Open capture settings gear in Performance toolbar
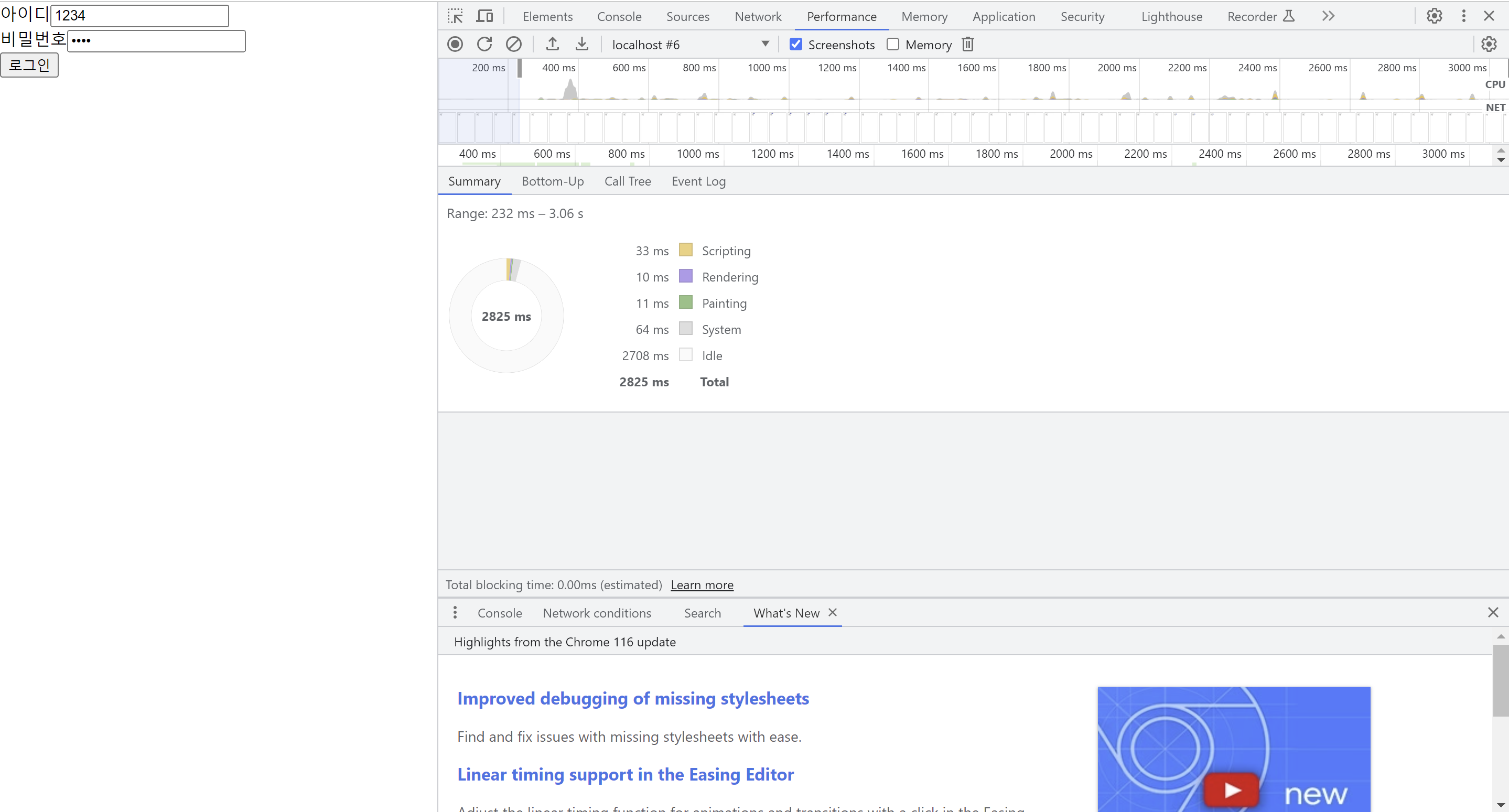Image resolution: width=1509 pixels, height=812 pixels. pyautogui.click(x=1489, y=45)
